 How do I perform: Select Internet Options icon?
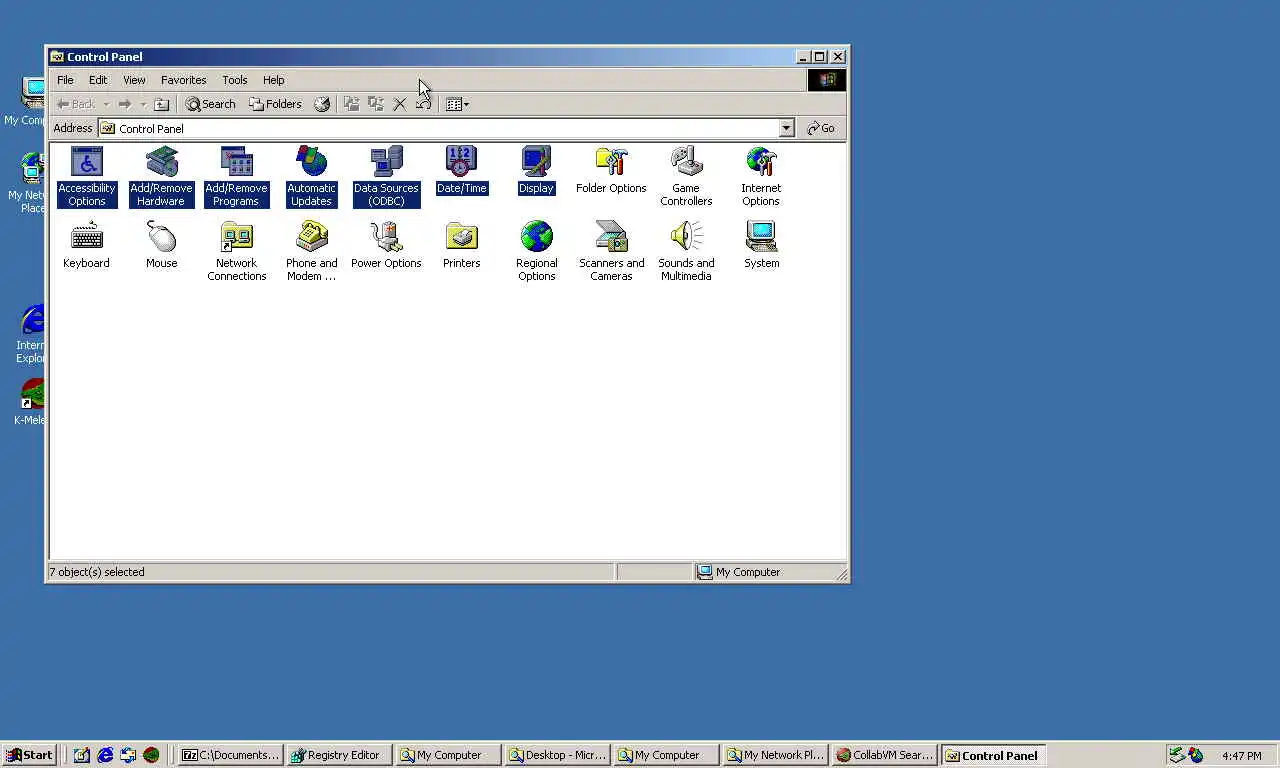(761, 177)
